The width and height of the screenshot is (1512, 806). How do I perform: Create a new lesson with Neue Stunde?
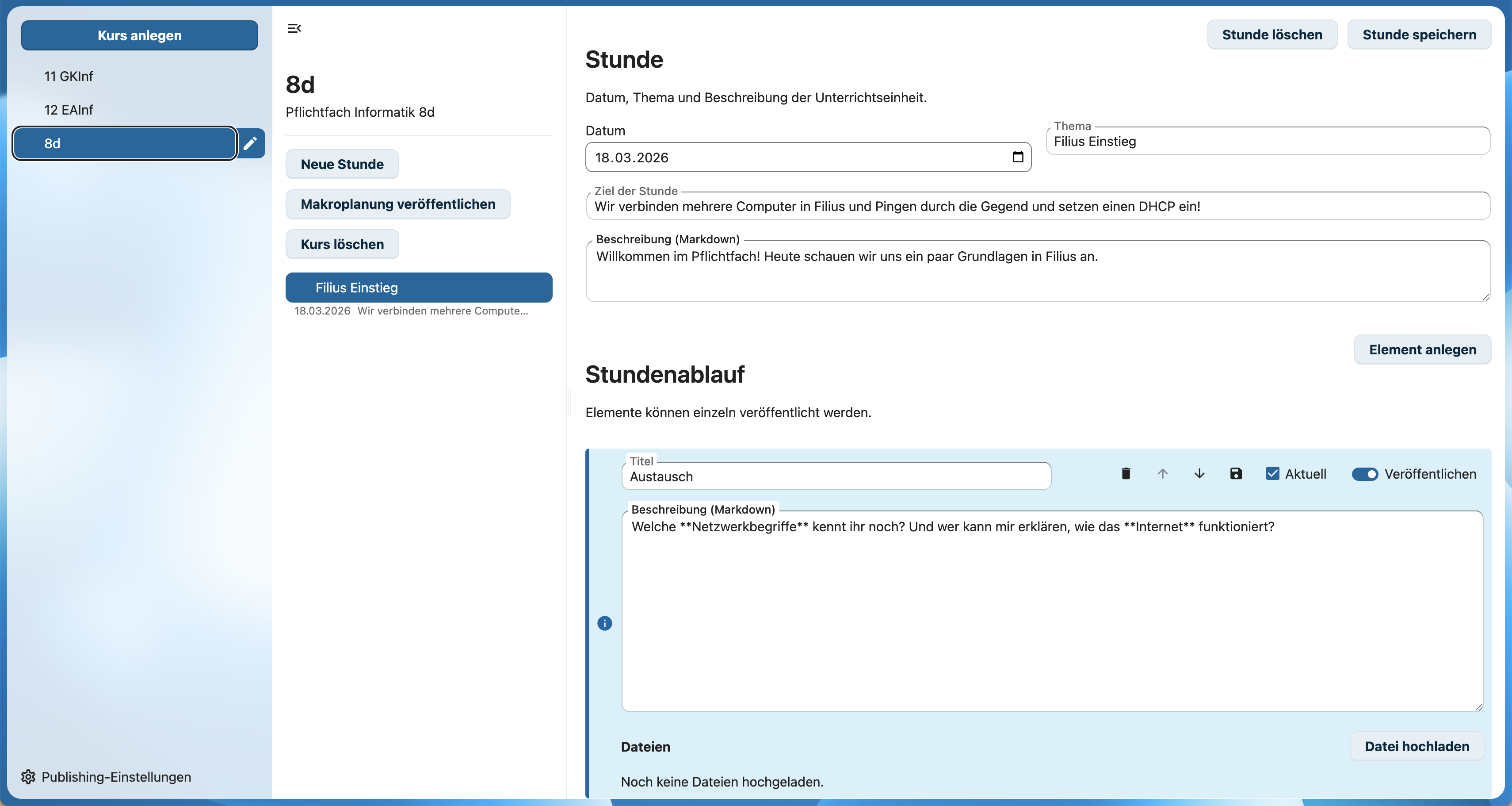coord(342,164)
